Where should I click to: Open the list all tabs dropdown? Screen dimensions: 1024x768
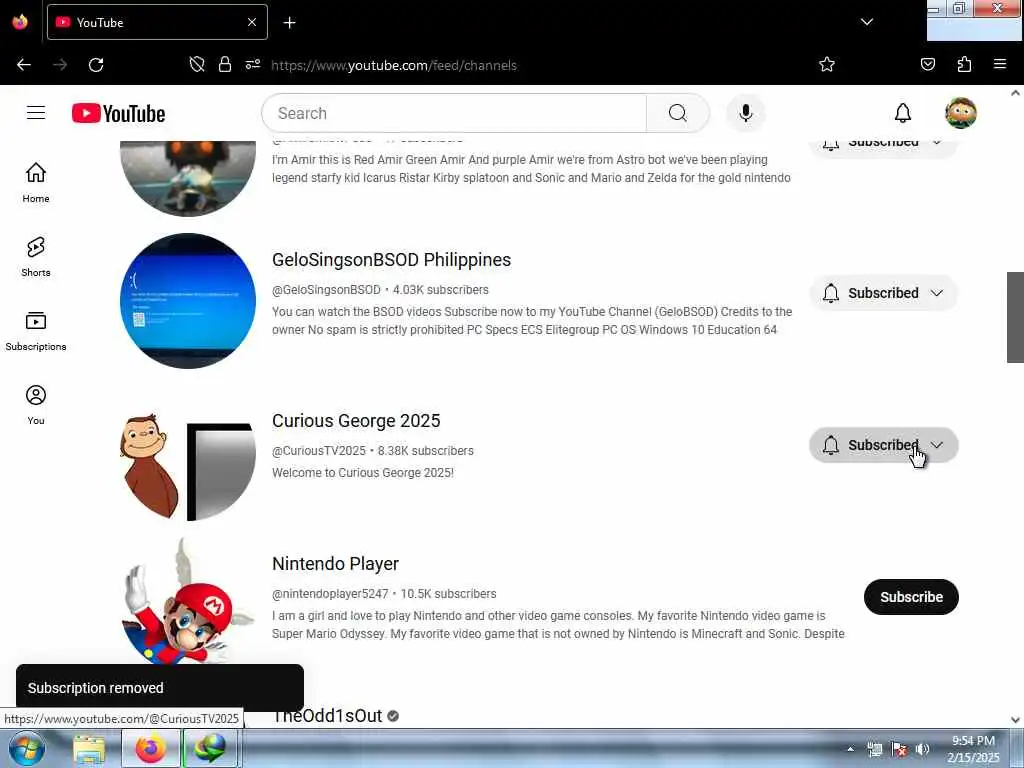pyautogui.click(x=867, y=22)
